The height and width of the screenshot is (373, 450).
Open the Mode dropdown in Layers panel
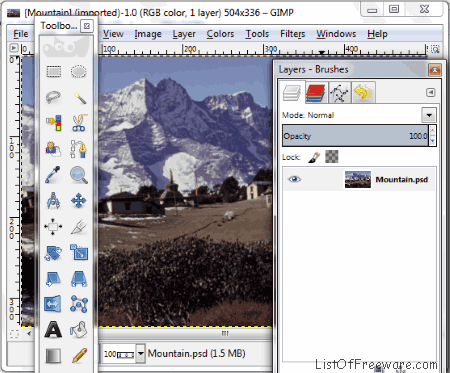coord(429,115)
